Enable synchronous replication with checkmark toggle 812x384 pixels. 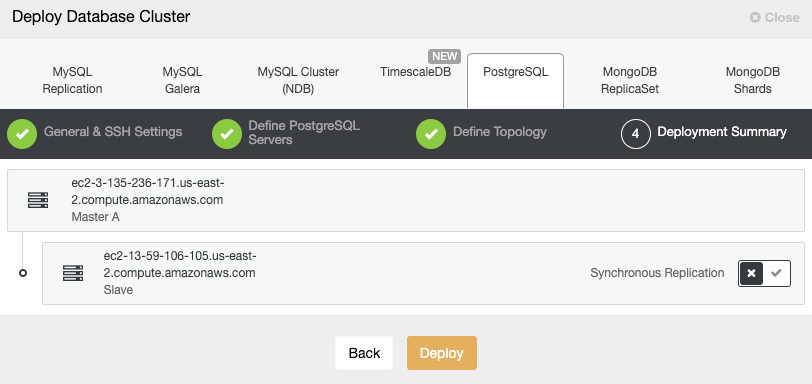[776, 273]
